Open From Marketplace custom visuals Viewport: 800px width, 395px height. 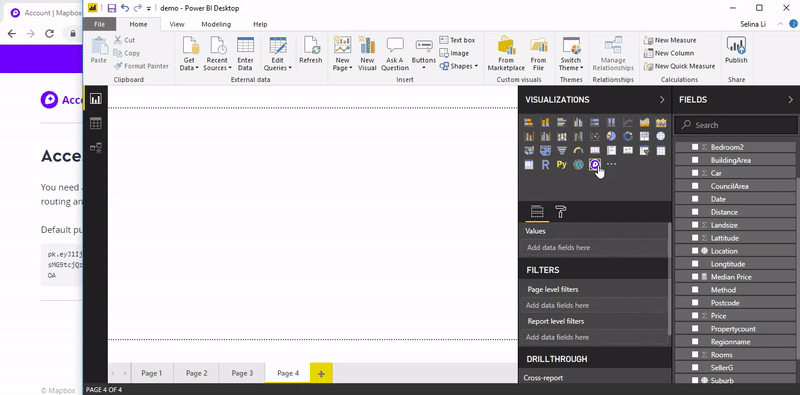tap(506, 54)
